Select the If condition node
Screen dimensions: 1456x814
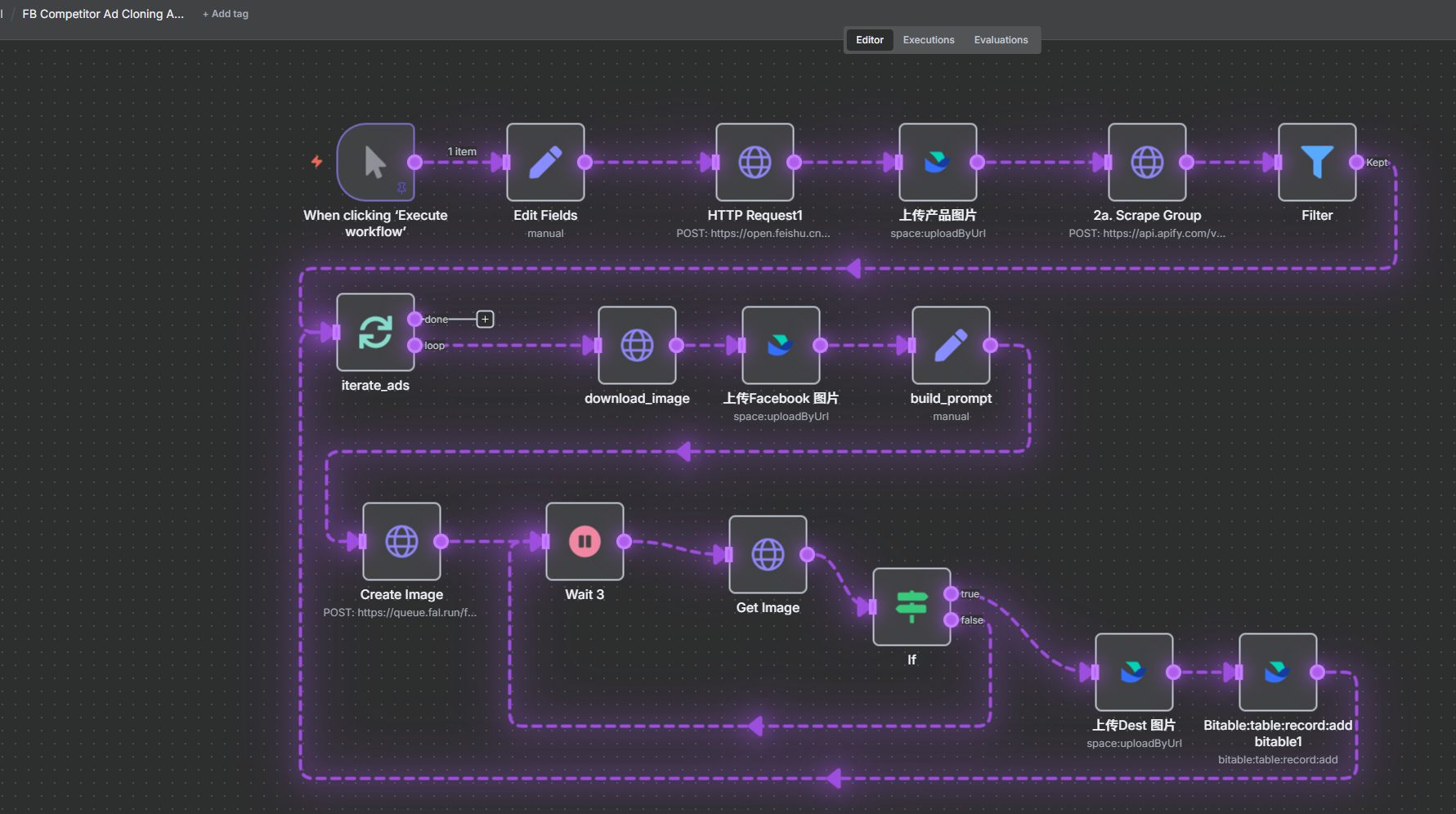(x=912, y=606)
